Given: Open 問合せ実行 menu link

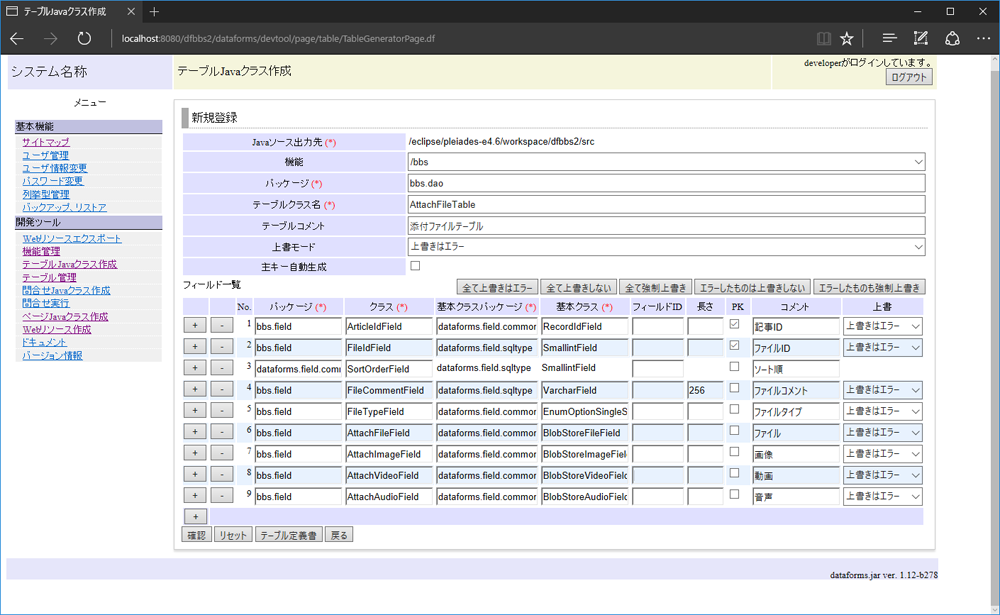Looking at the screenshot, I should [x=45, y=303].
